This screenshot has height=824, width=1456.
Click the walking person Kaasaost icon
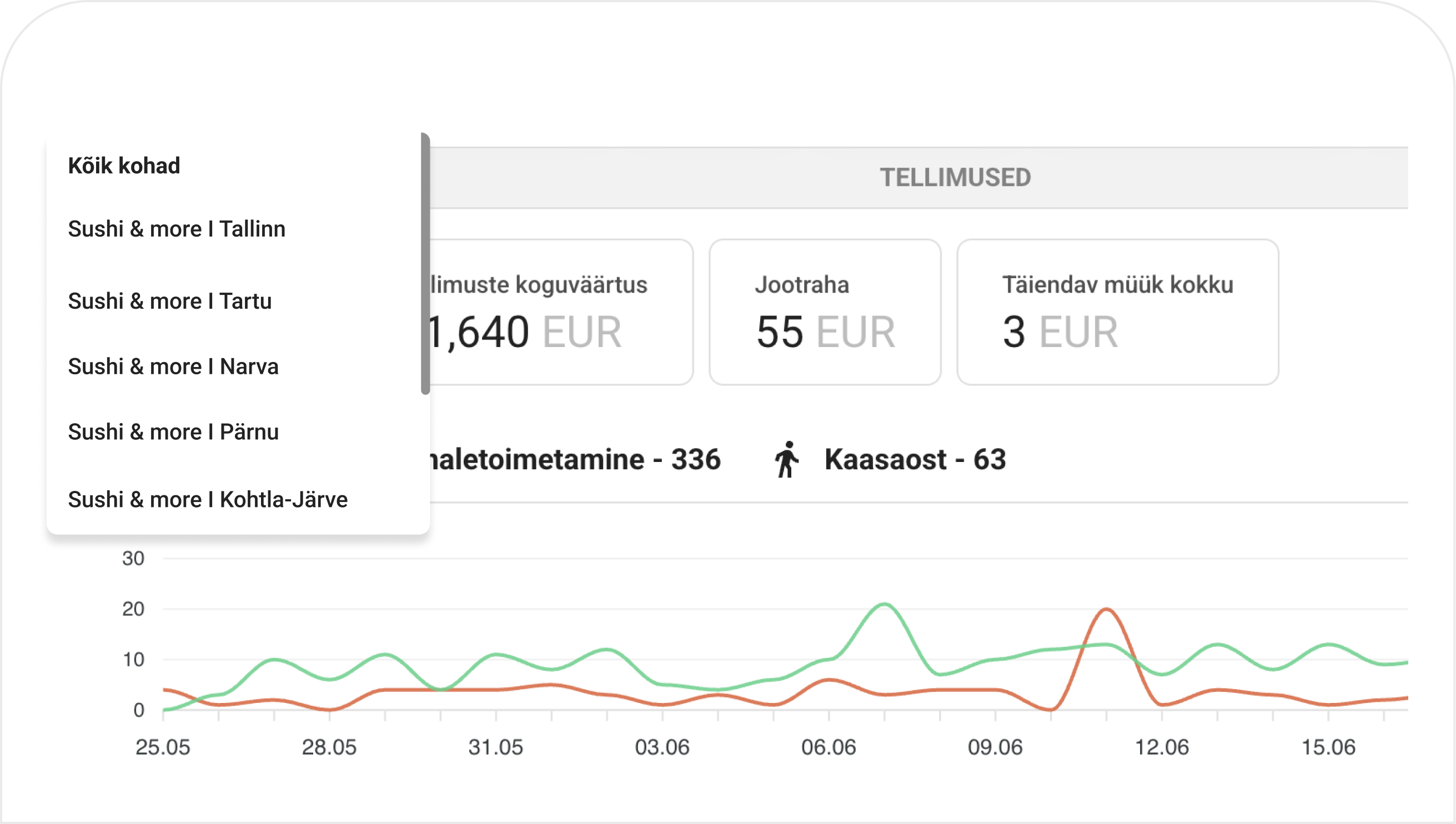(786, 460)
